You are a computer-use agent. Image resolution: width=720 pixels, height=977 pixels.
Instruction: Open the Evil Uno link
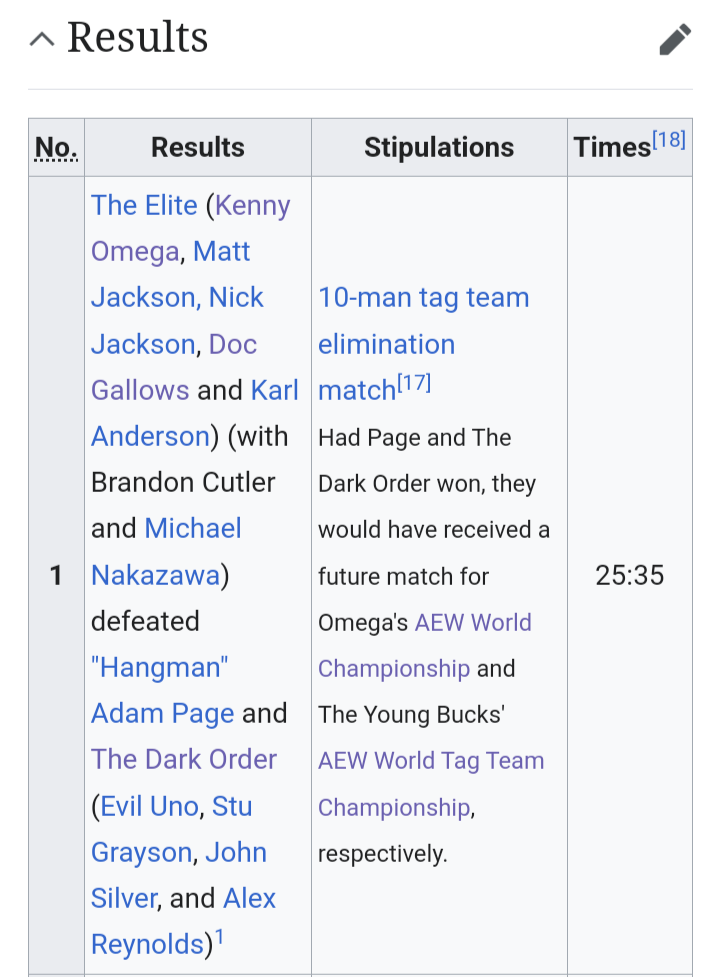tap(149, 806)
